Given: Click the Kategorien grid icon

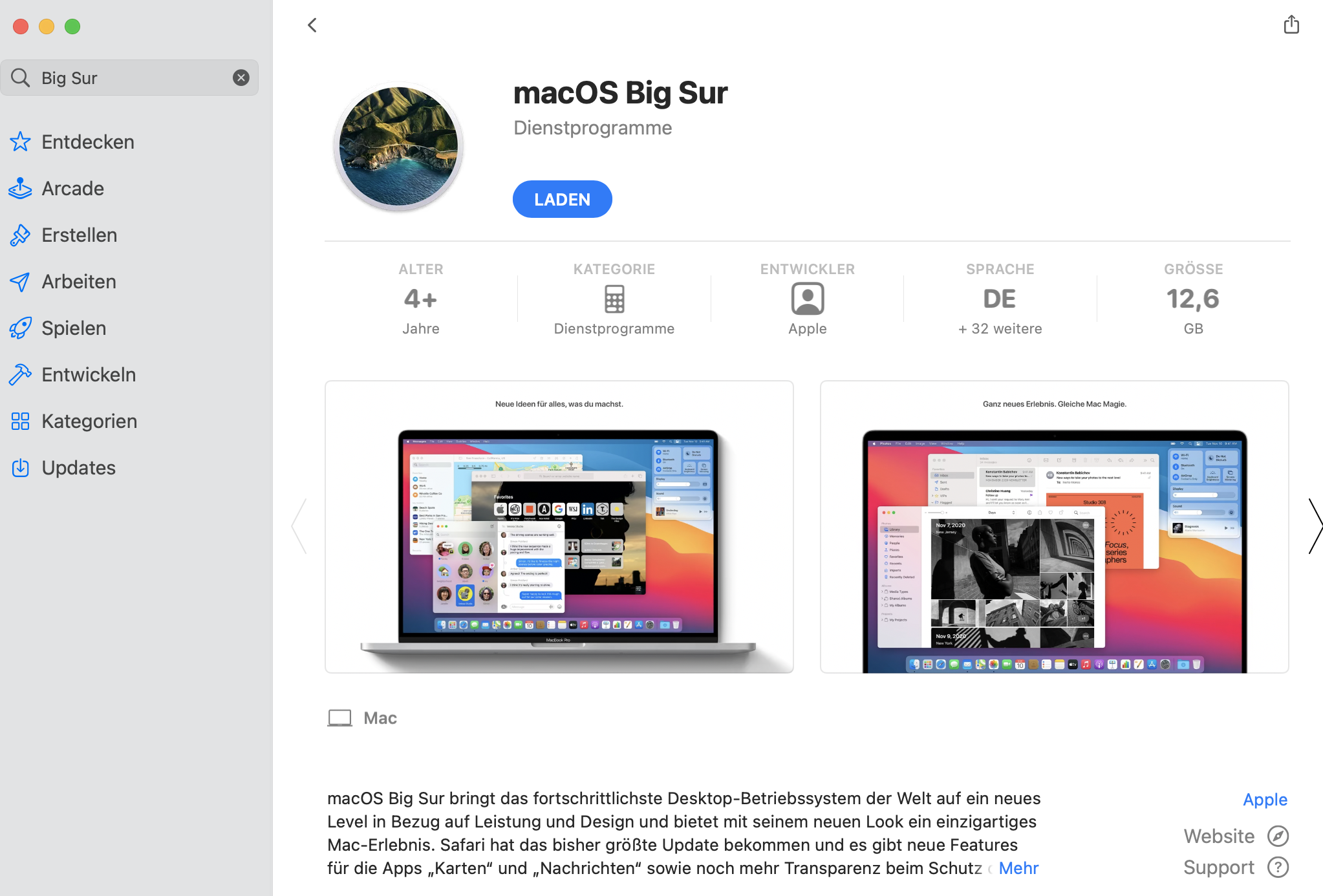Looking at the screenshot, I should [x=20, y=421].
